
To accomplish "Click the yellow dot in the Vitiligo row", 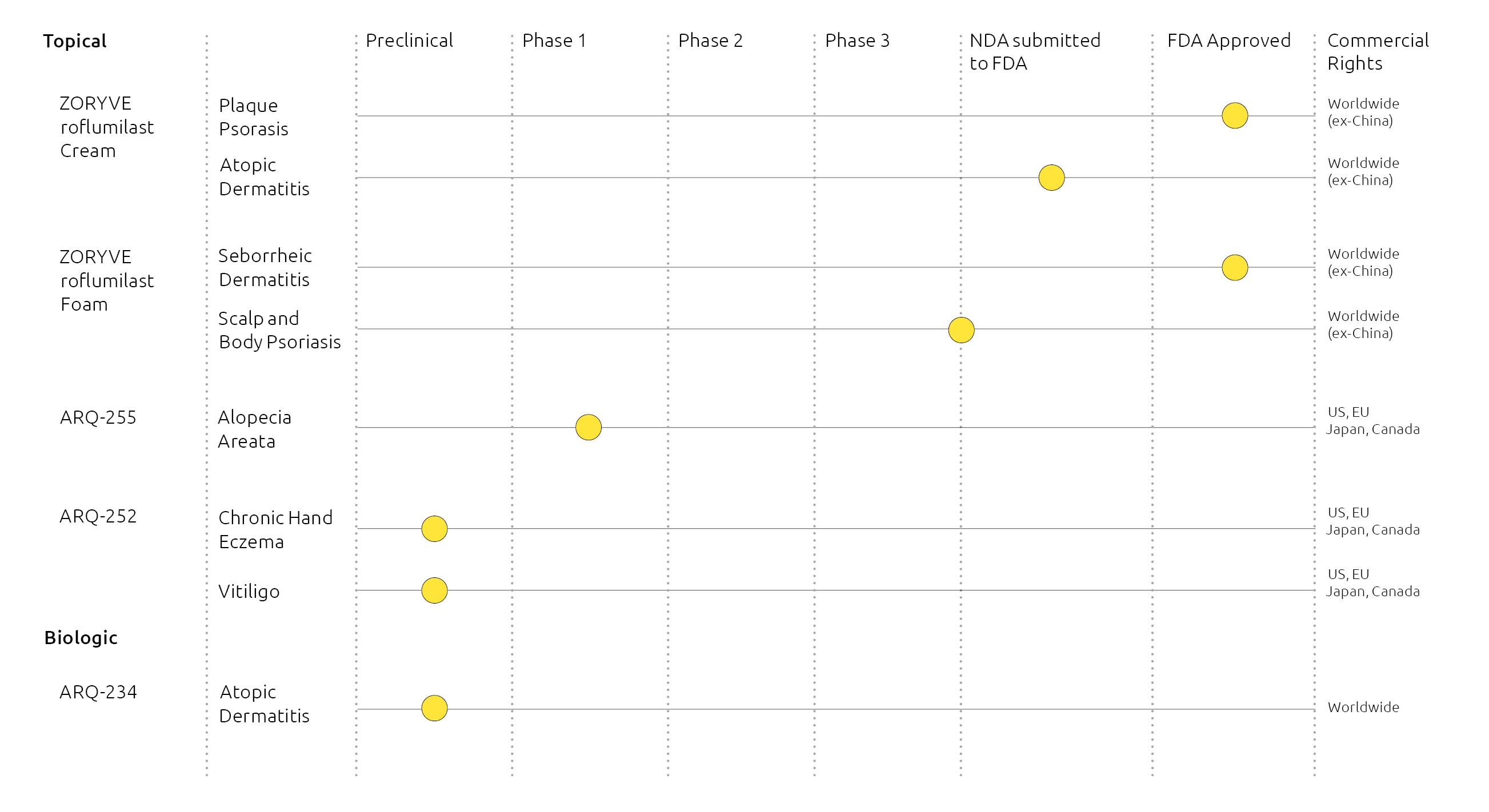I will 434,590.
